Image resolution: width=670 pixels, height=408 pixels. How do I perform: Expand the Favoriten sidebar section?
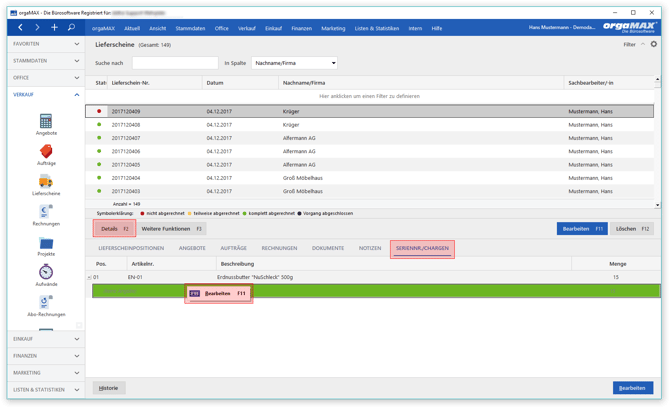(46, 44)
